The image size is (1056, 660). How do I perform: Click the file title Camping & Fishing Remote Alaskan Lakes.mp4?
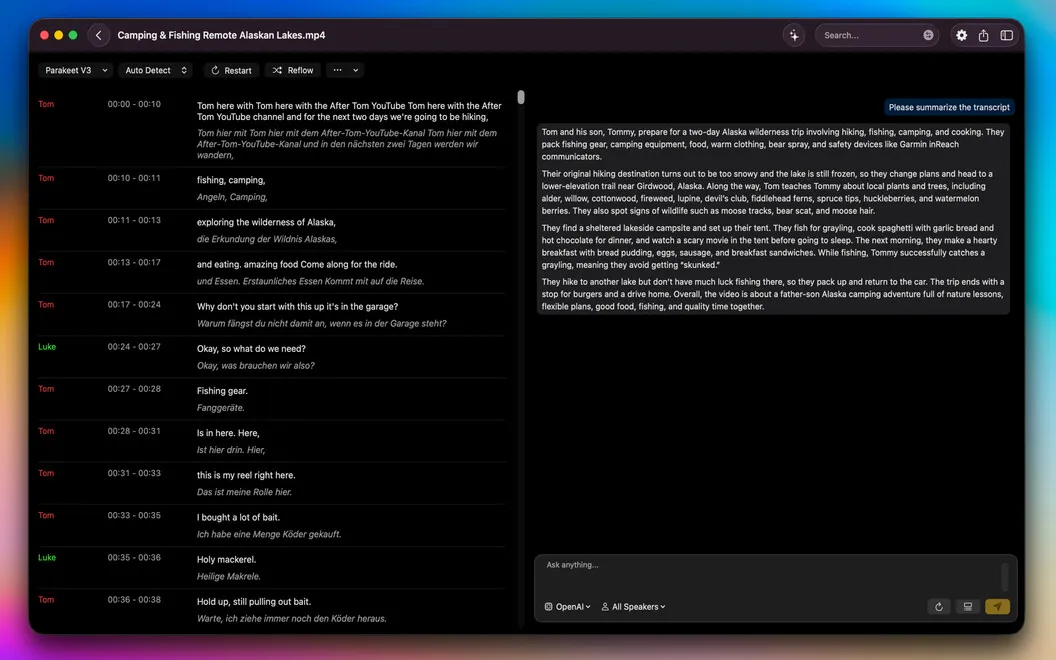point(221,35)
